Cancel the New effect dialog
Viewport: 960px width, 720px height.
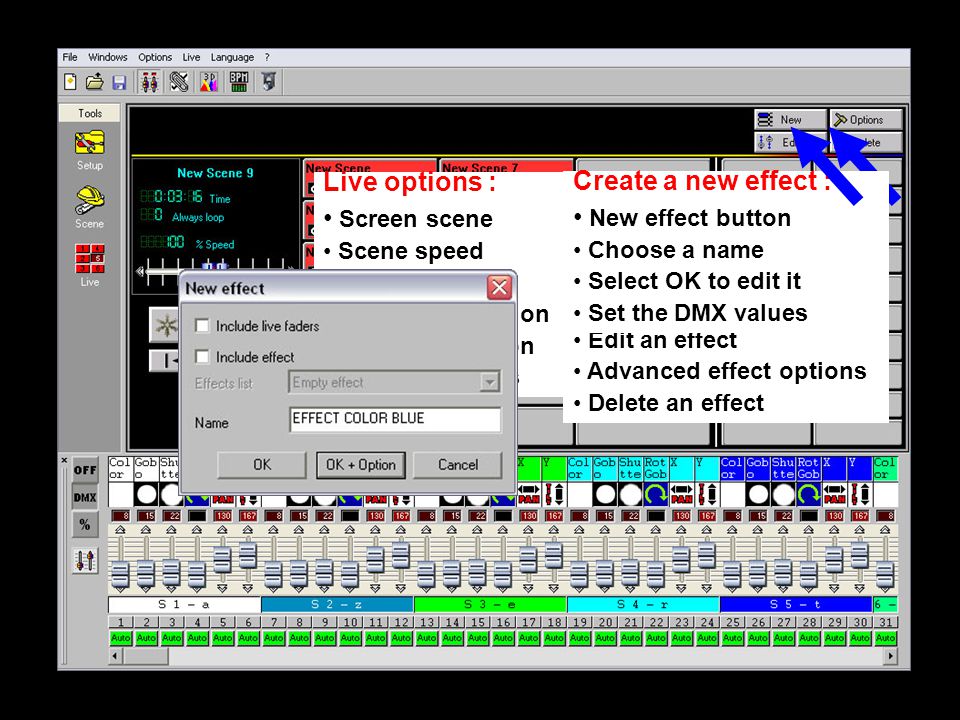[x=458, y=465]
